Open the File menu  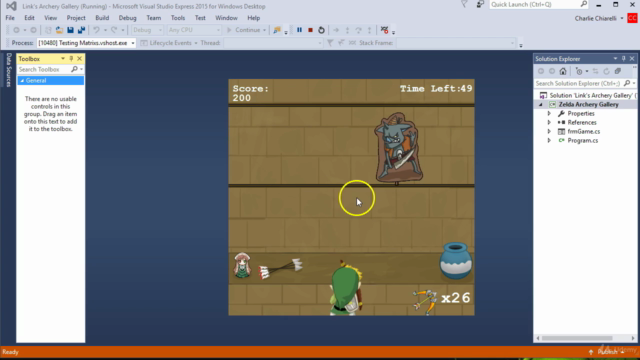point(10,18)
